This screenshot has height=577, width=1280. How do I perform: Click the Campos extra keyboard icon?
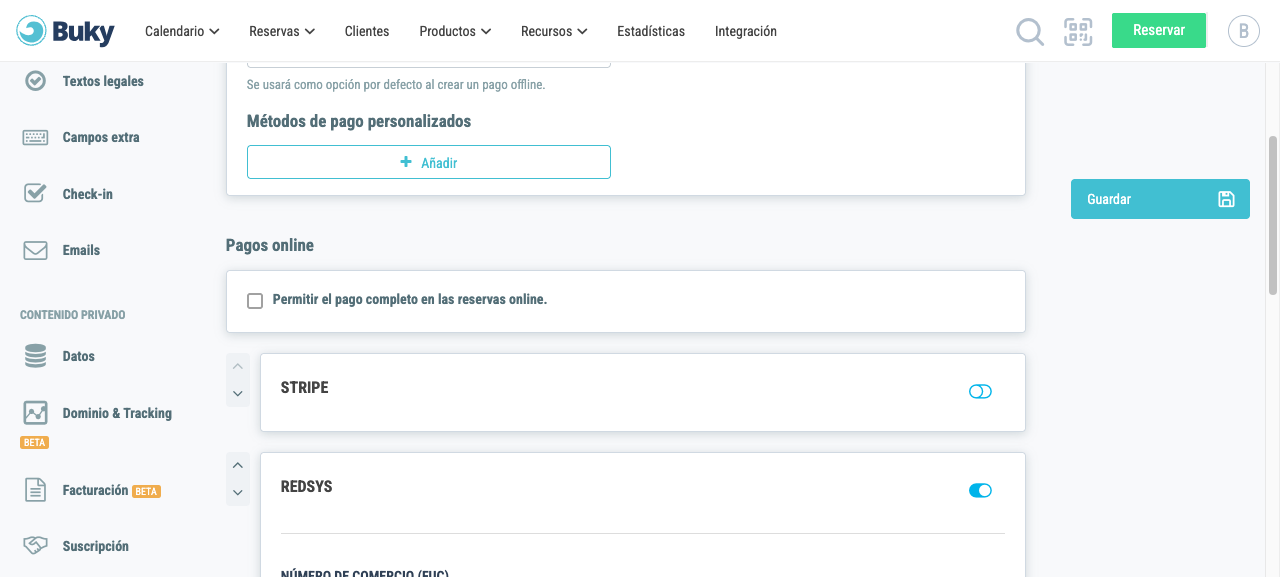coord(35,138)
